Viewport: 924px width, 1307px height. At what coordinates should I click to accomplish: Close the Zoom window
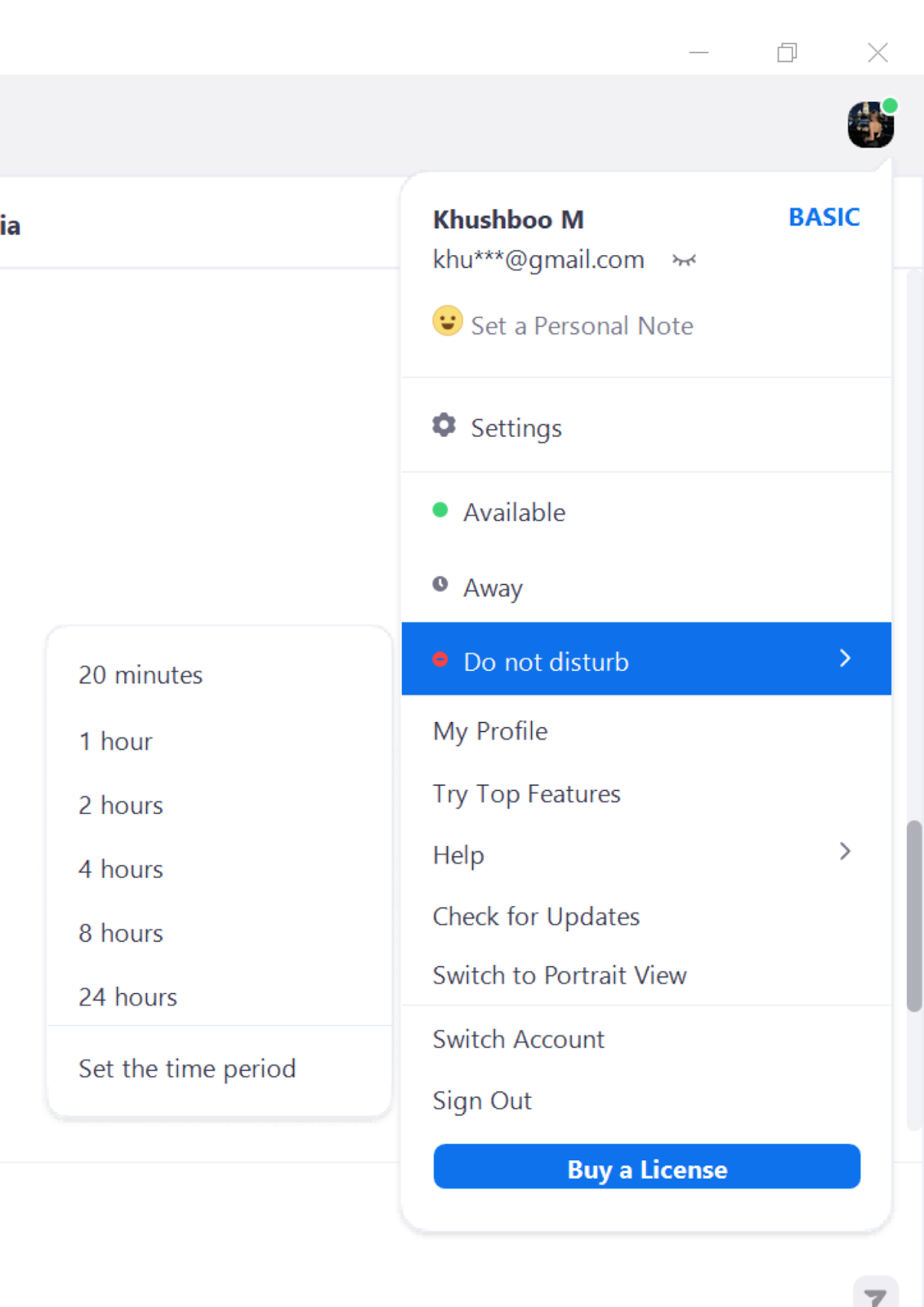coord(877,52)
